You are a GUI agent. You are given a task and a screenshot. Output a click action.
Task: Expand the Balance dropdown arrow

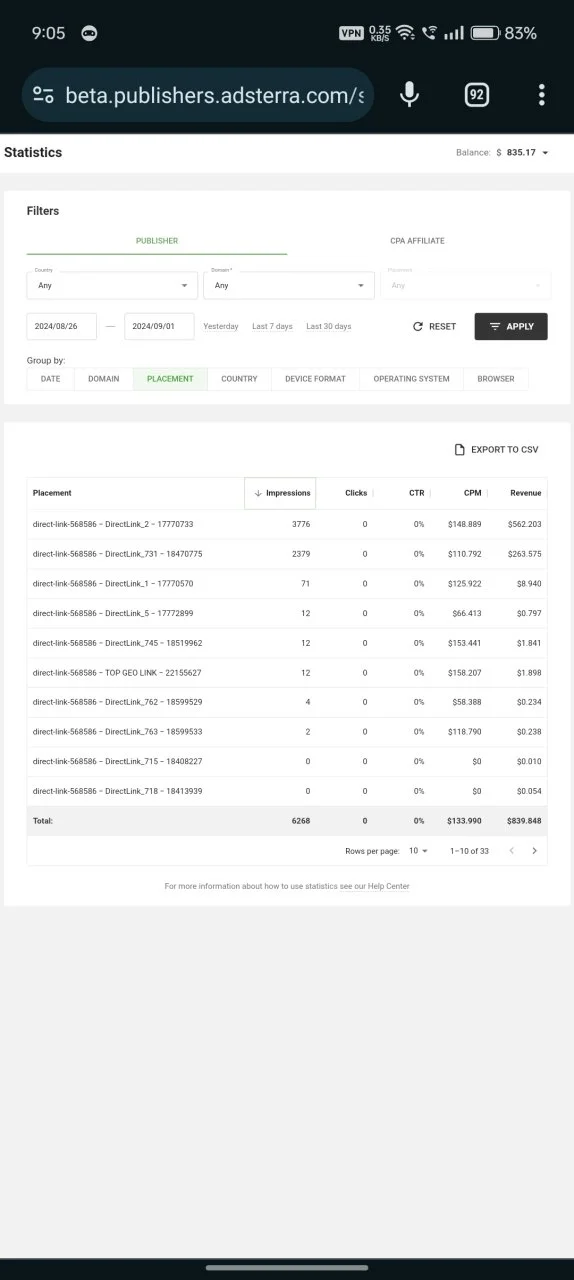[x=545, y=153]
